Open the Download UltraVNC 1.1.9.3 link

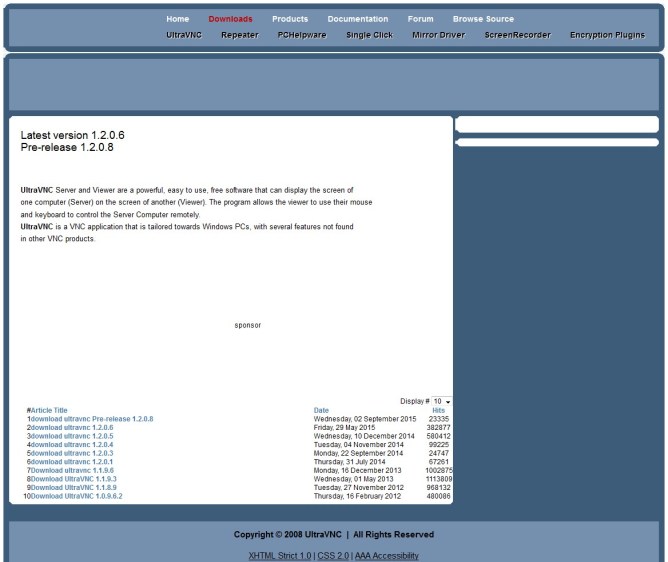point(74,479)
